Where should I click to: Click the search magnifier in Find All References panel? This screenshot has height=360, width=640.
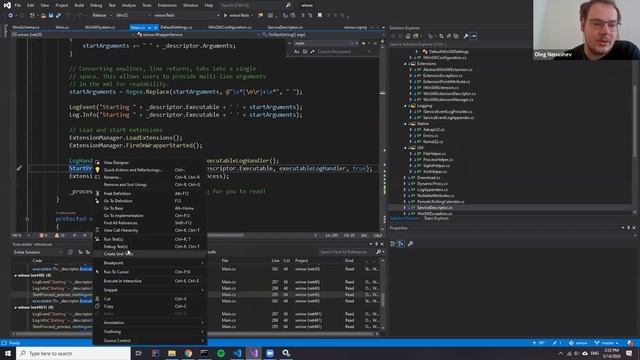pyautogui.click(x=378, y=252)
